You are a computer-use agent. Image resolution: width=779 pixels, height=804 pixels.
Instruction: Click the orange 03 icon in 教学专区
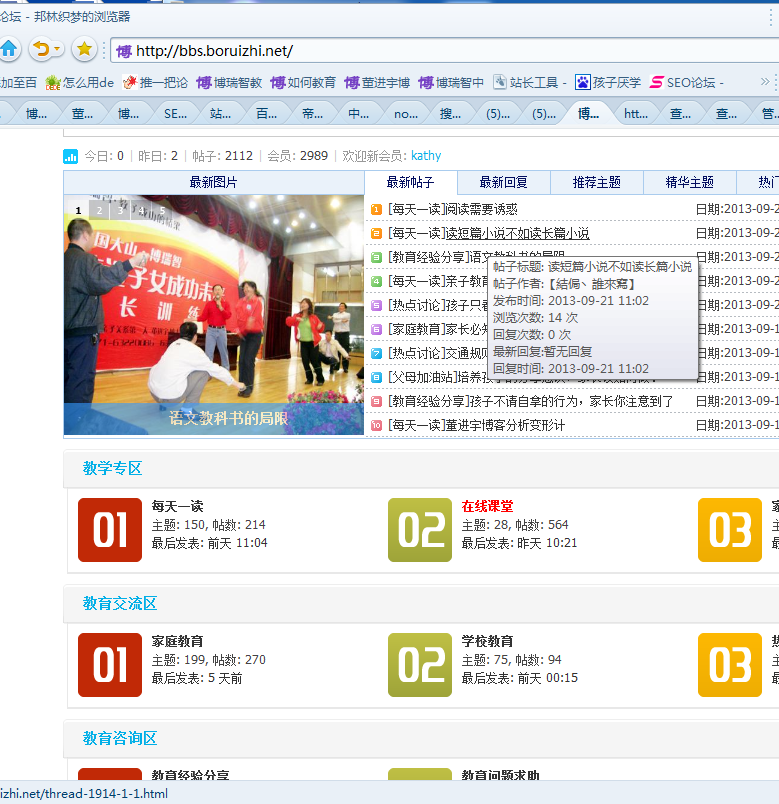pyautogui.click(x=730, y=530)
